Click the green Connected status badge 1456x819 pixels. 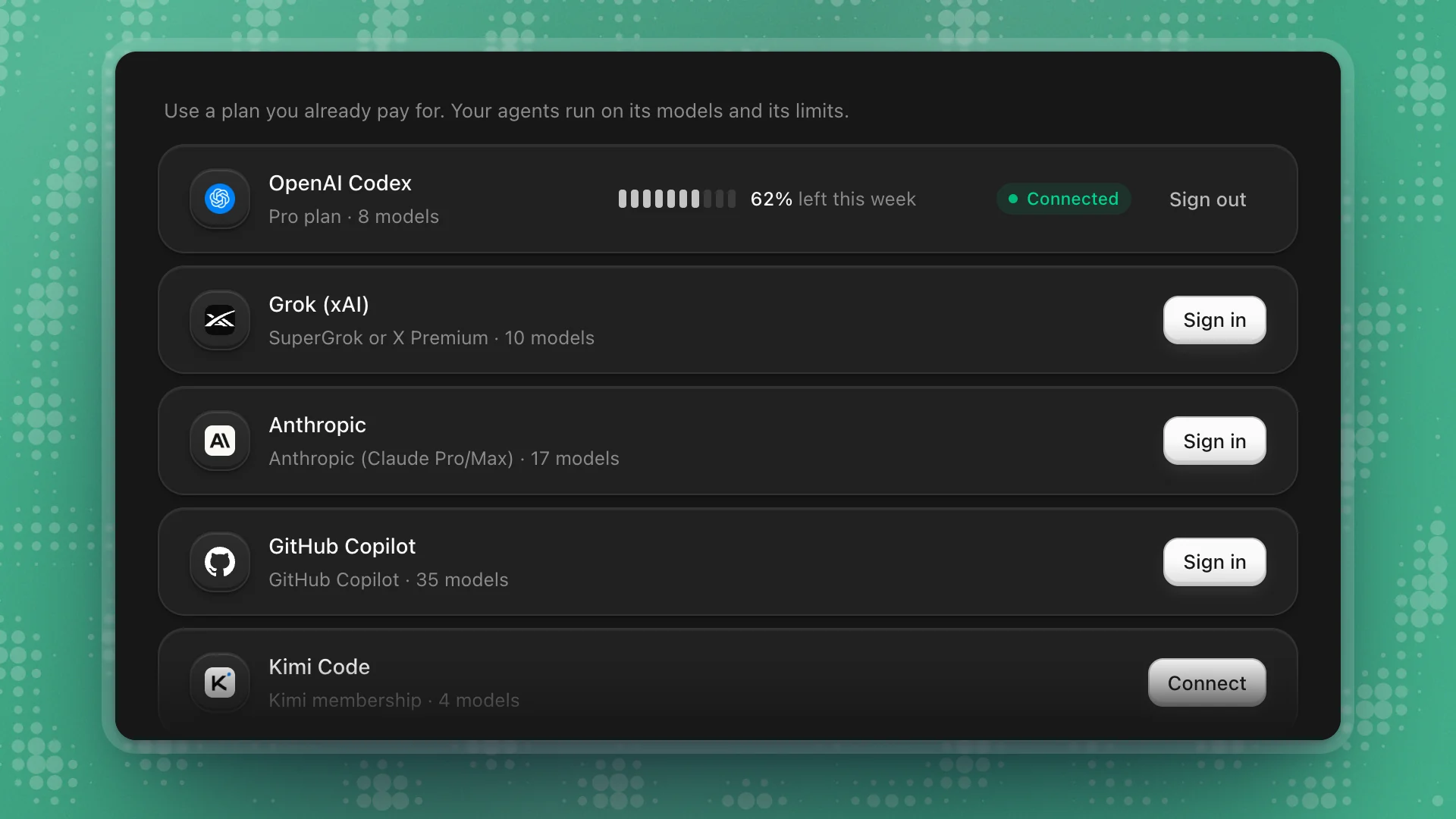(x=1063, y=199)
